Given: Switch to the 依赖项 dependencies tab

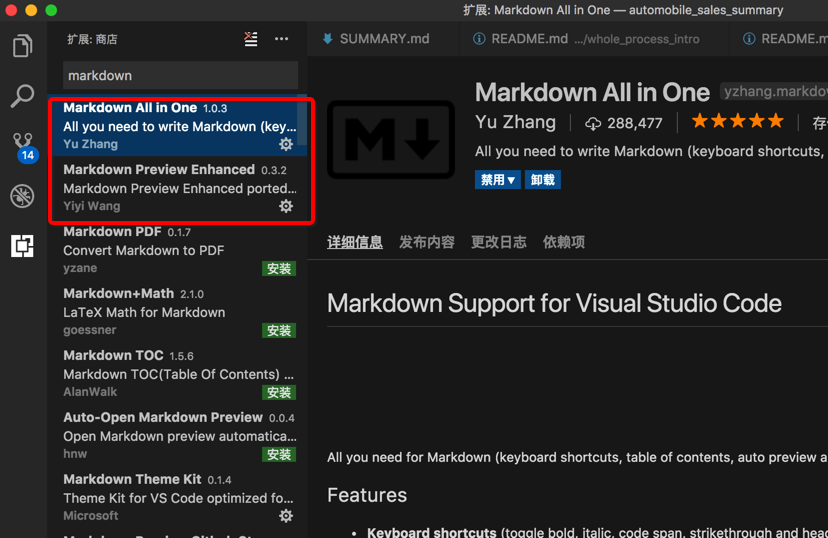Looking at the screenshot, I should pos(563,242).
